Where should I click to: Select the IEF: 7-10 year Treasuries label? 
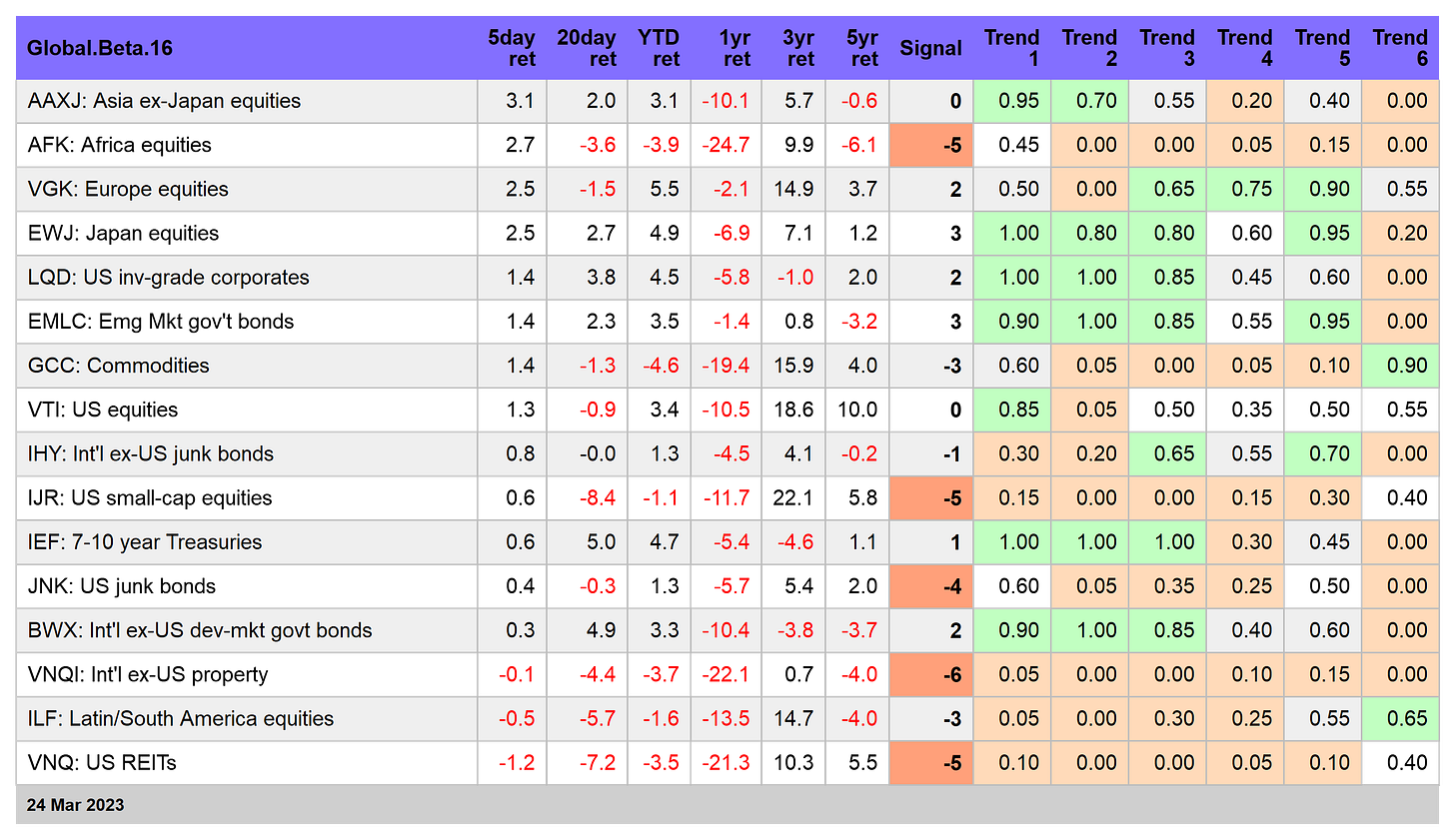(145, 541)
